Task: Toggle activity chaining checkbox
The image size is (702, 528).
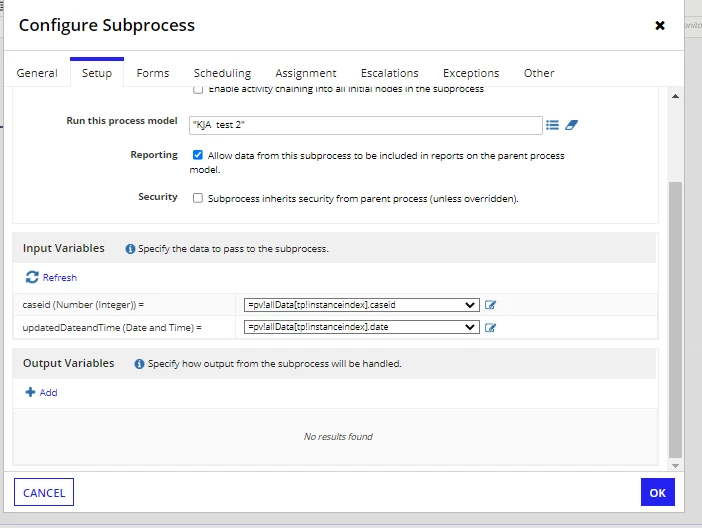Action: click(x=198, y=89)
